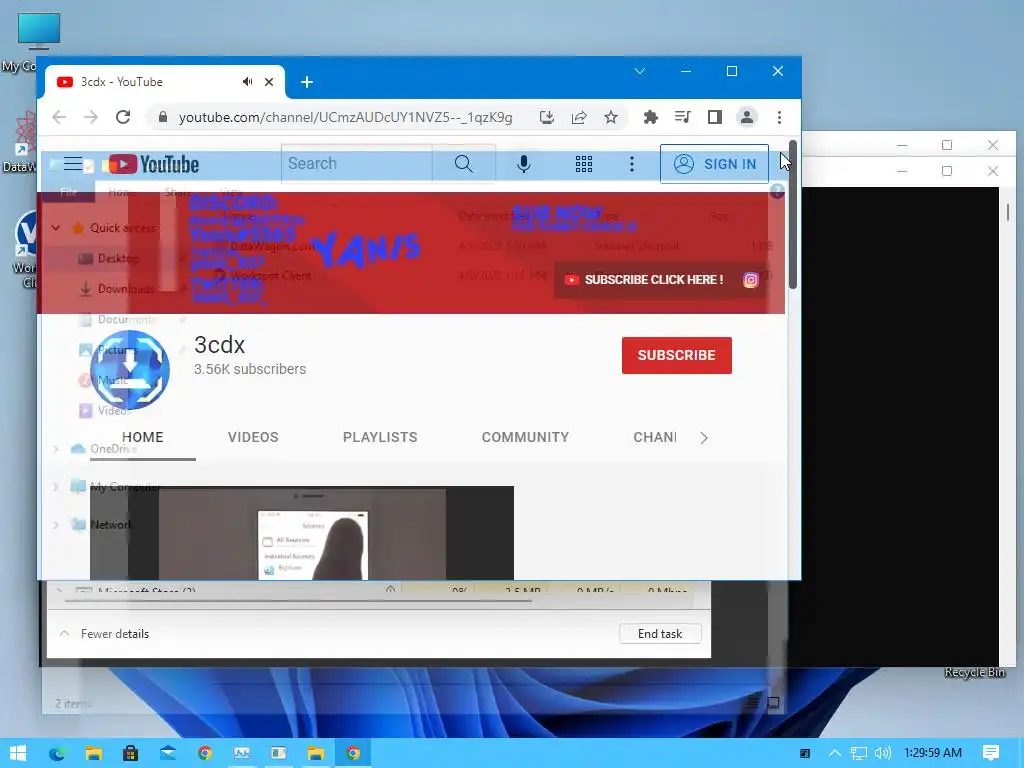Open Task Manager taskbar icon

242,753
